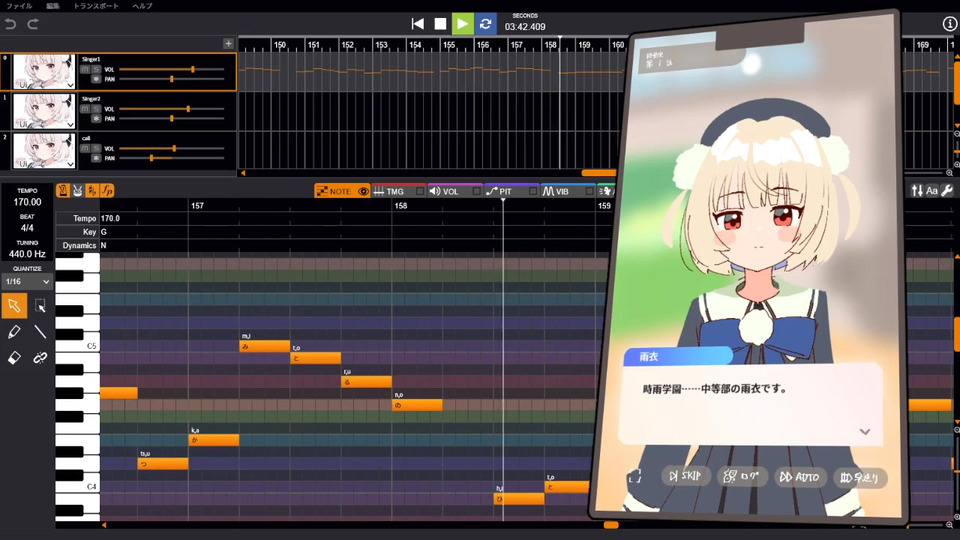Mute the Singer2 track

[x=85, y=109]
